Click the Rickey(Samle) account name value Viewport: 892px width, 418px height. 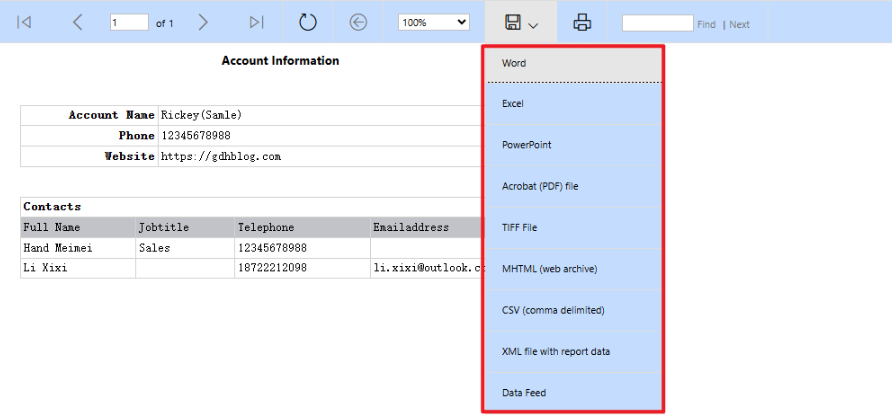tap(201, 115)
